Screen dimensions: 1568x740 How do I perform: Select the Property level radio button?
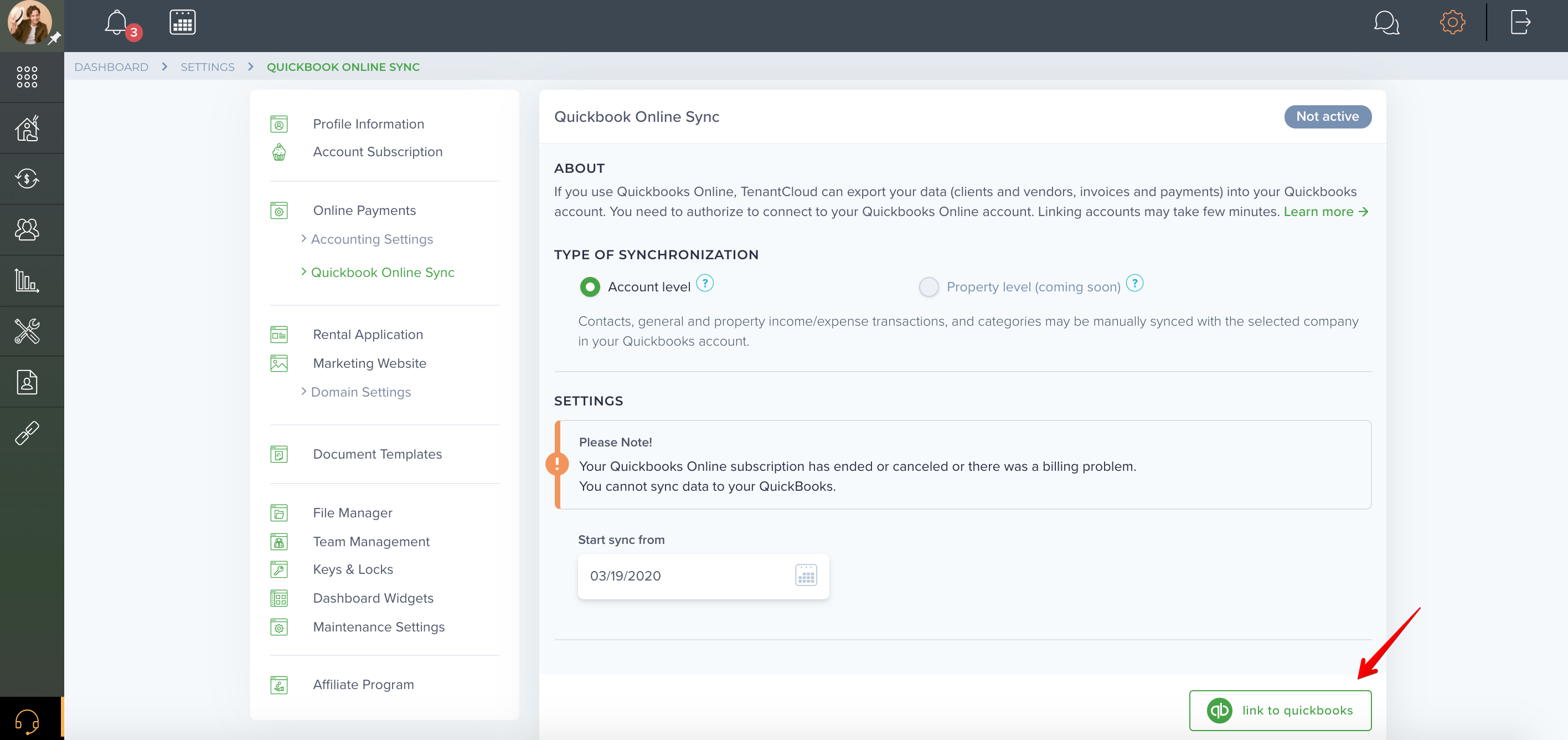point(929,287)
